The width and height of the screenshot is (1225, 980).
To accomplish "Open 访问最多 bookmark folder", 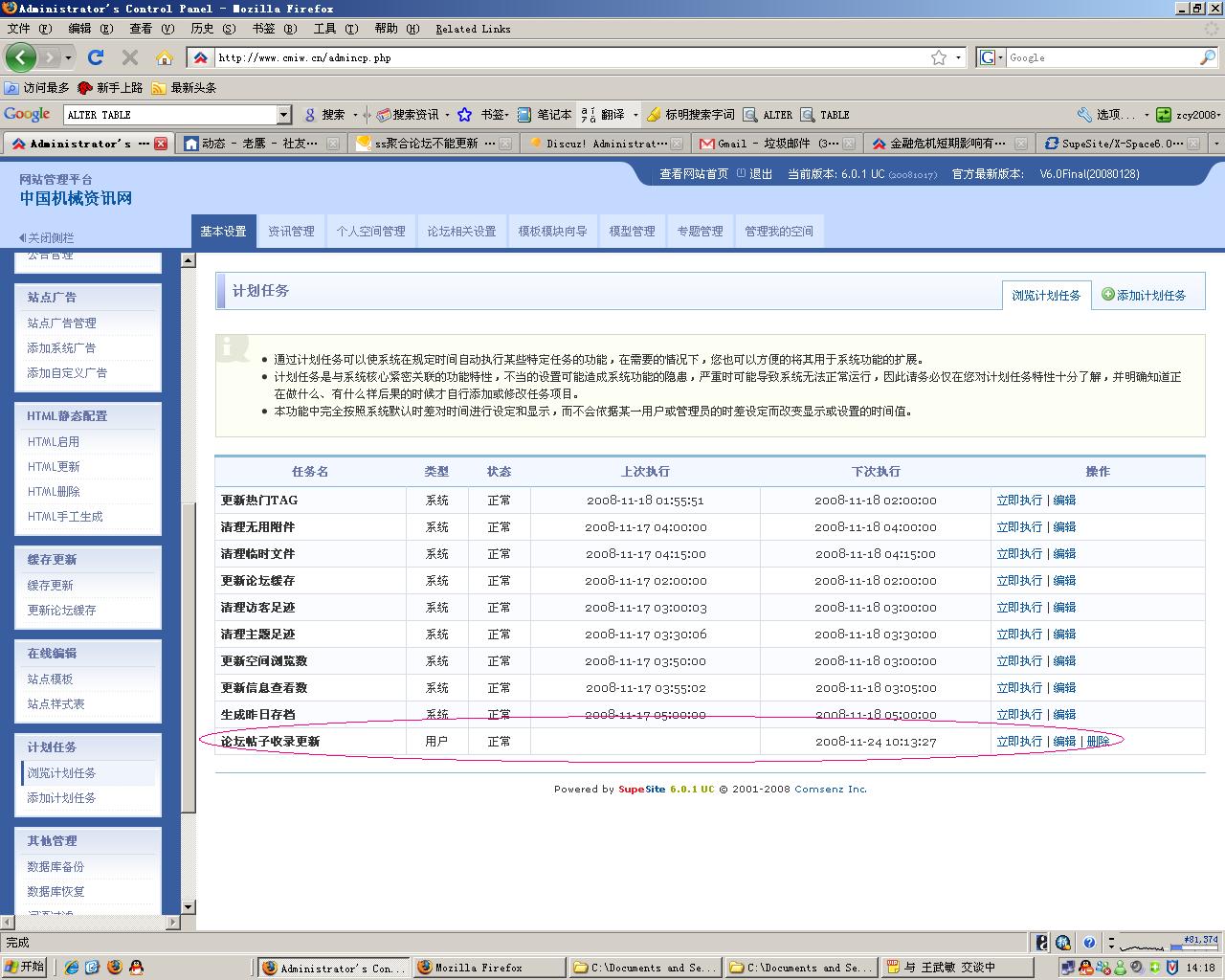I will click(x=36, y=88).
